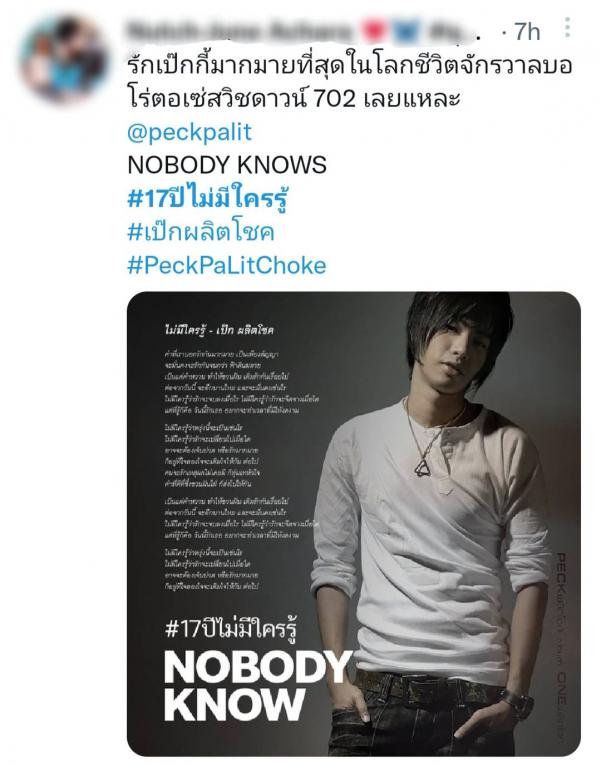The image size is (600, 765).
Task: Click the red heart emoji in display name
Action: coord(374,31)
